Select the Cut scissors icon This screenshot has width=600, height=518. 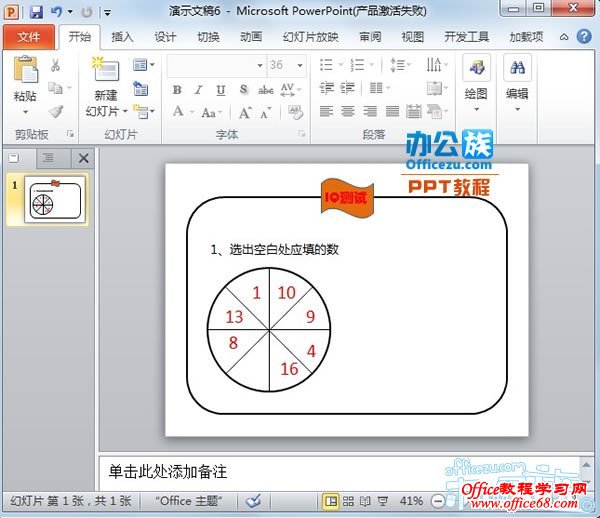click(x=56, y=66)
